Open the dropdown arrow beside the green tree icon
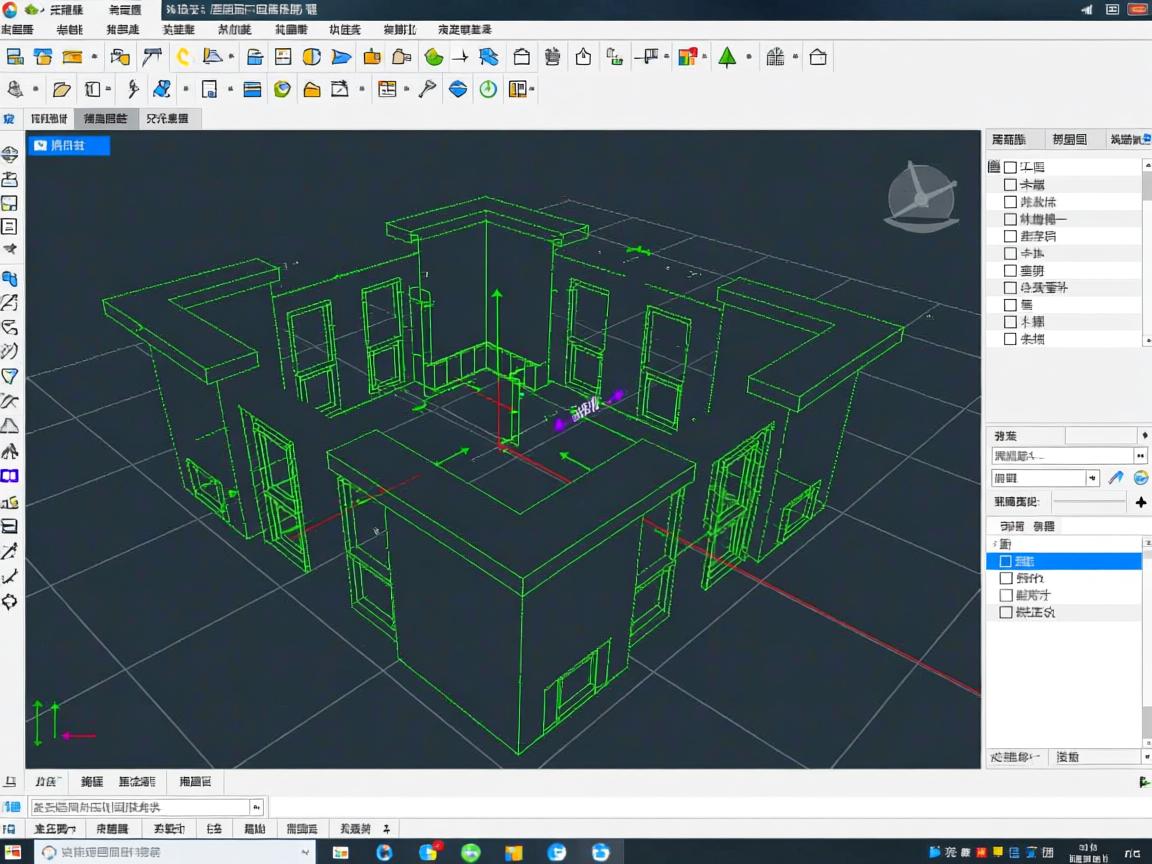1152x864 pixels. click(x=748, y=58)
